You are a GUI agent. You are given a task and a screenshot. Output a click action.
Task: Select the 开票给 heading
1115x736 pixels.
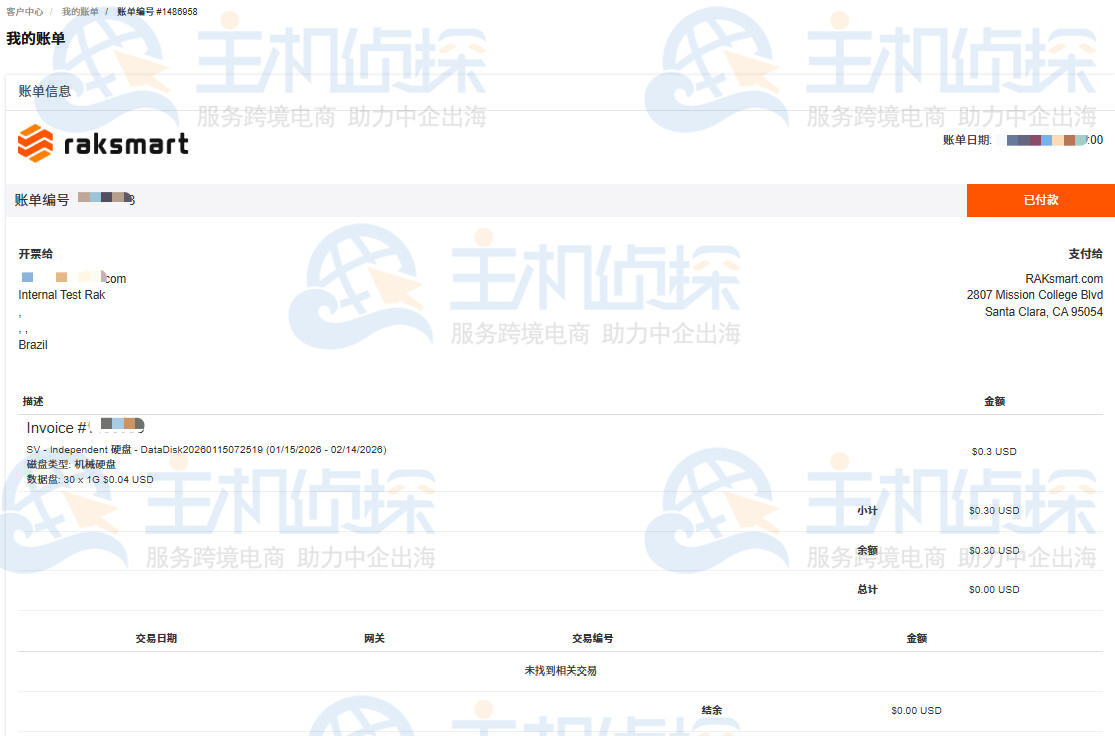coord(36,254)
